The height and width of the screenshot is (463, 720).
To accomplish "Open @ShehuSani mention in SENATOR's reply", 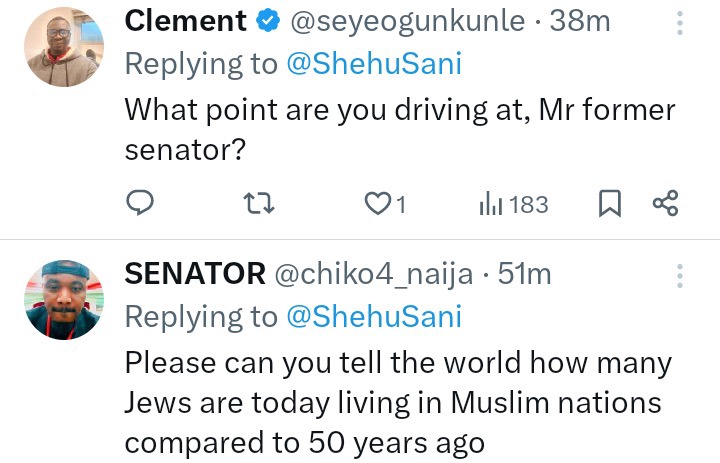I will click(x=375, y=317).
